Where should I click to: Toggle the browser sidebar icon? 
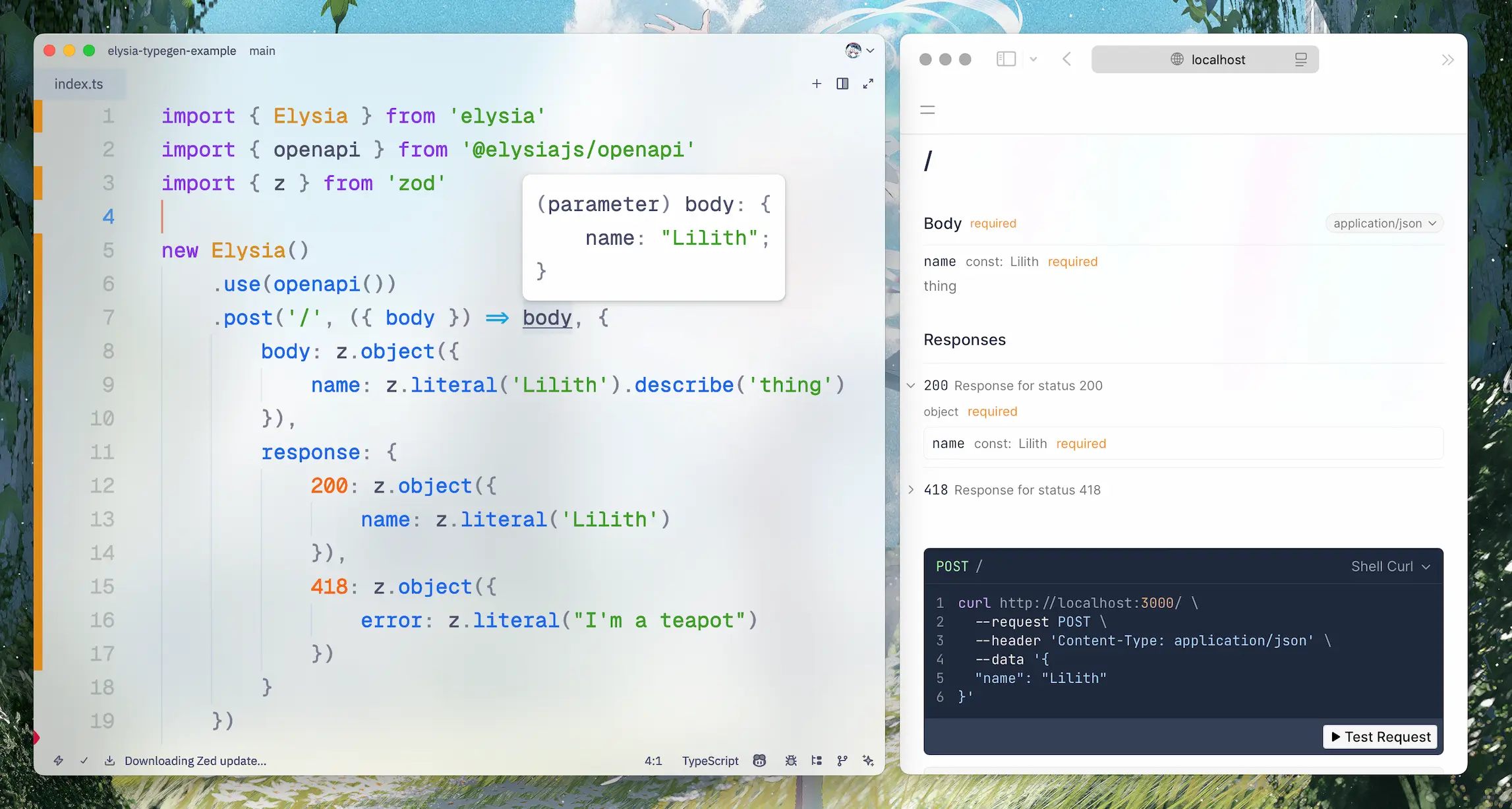point(1006,59)
